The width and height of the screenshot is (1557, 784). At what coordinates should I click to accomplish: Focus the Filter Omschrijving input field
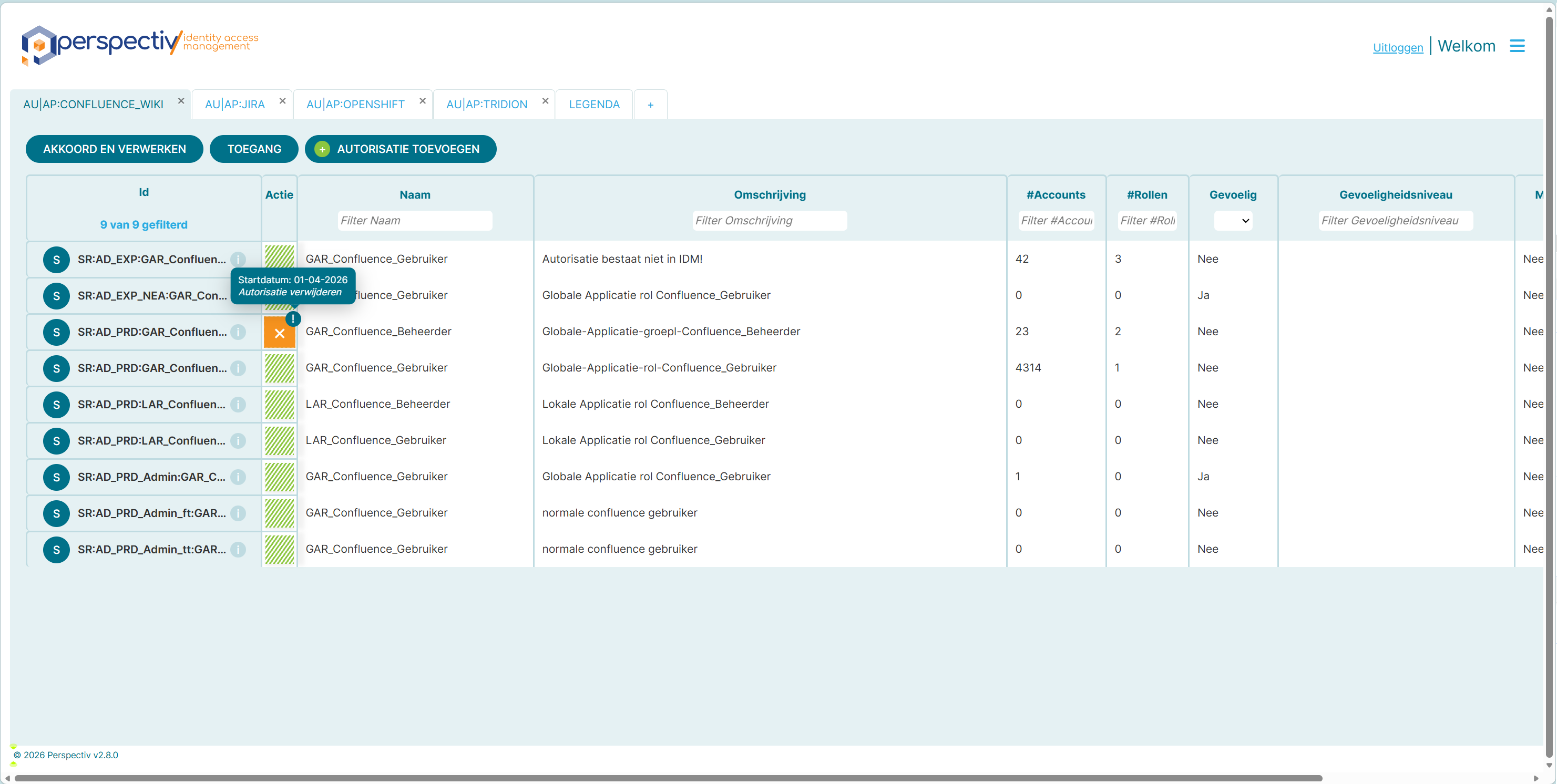tap(770, 221)
